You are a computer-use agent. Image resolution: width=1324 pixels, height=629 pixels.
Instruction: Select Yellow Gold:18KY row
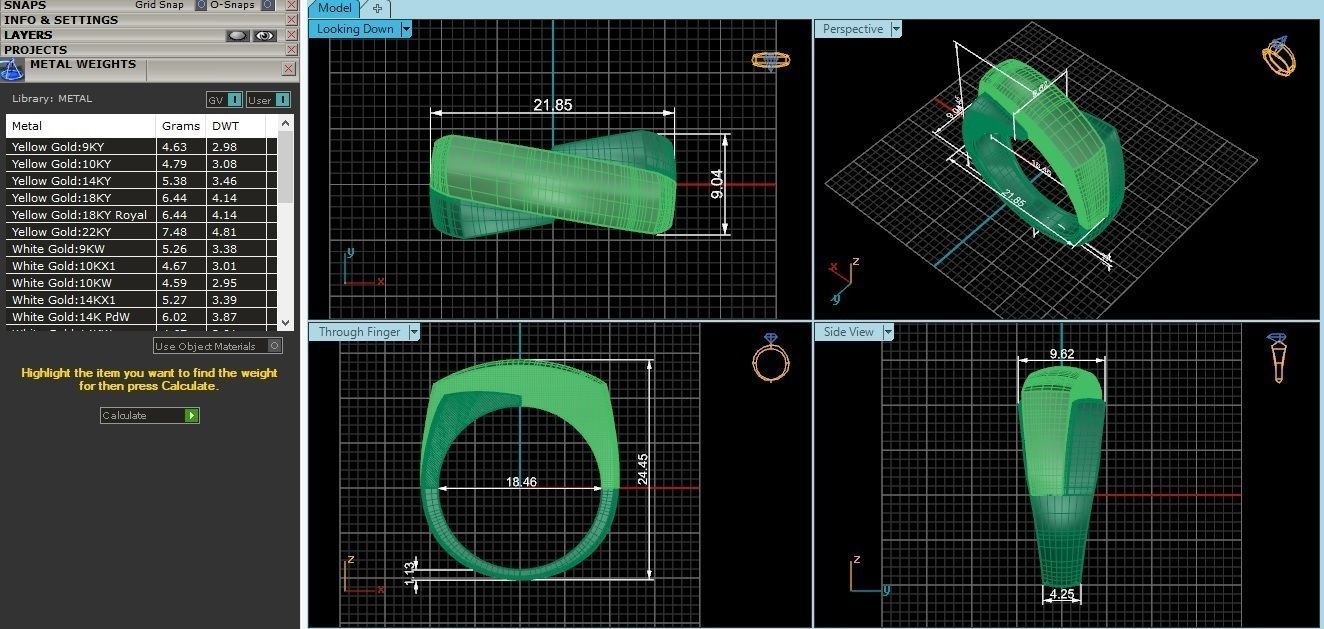141,198
